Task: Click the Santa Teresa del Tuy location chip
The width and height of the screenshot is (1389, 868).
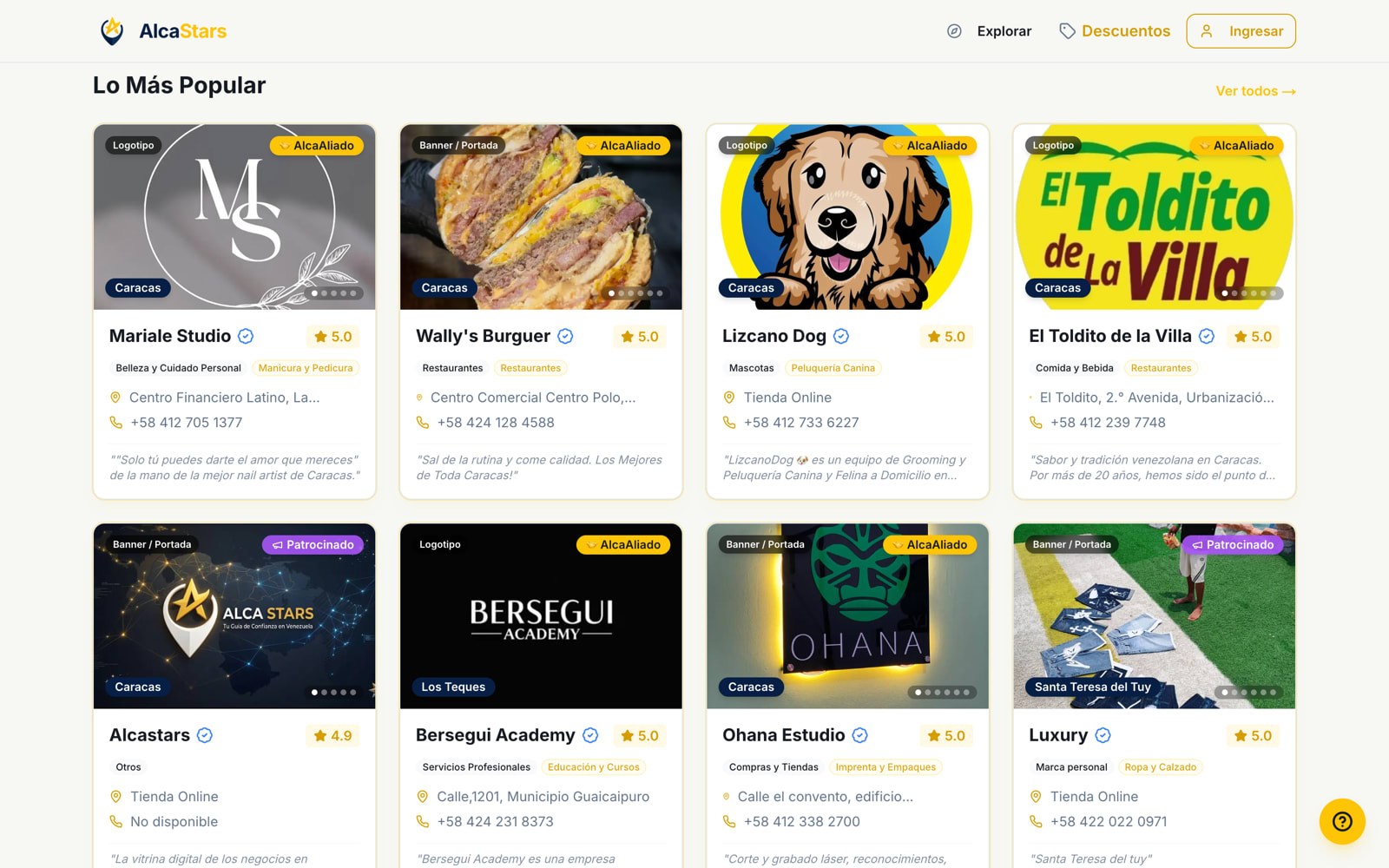Action: (x=1093, y=687)
